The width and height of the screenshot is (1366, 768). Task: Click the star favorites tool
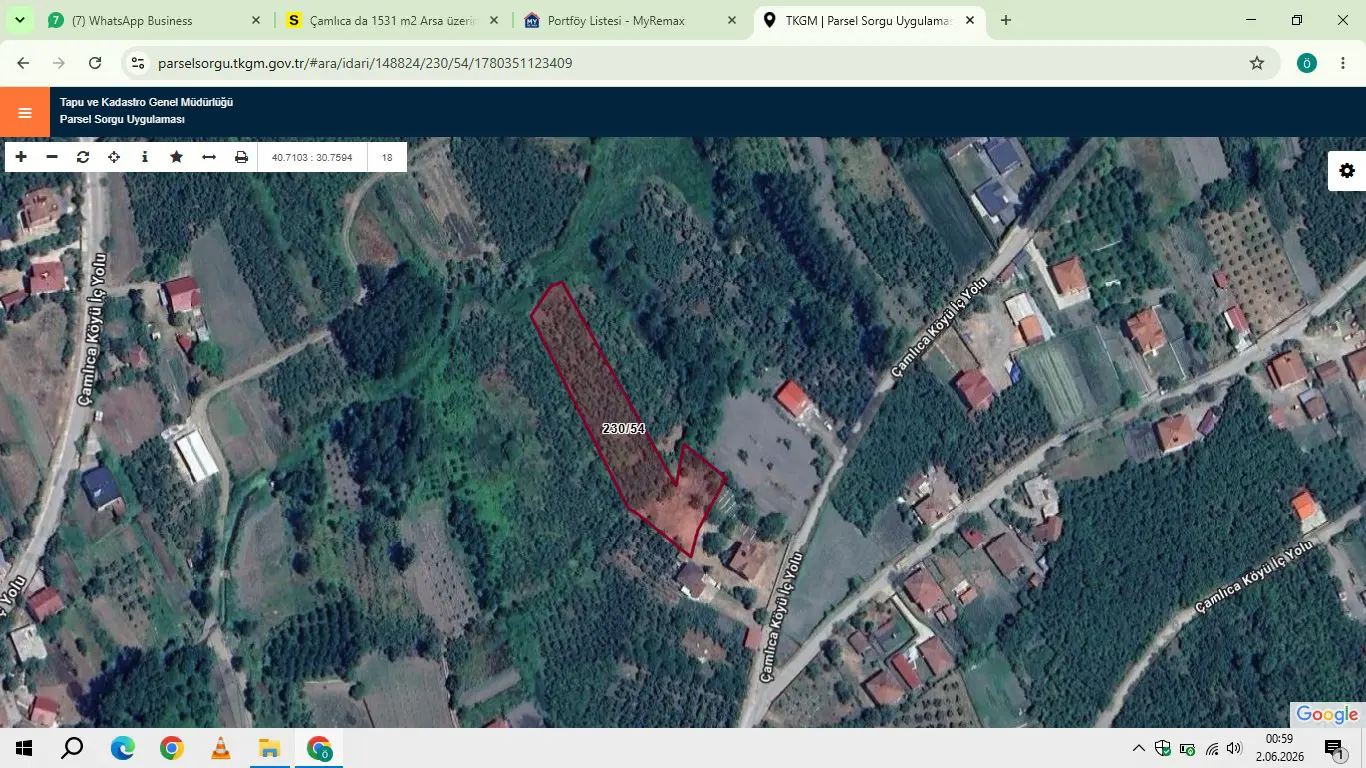point(177,157)
